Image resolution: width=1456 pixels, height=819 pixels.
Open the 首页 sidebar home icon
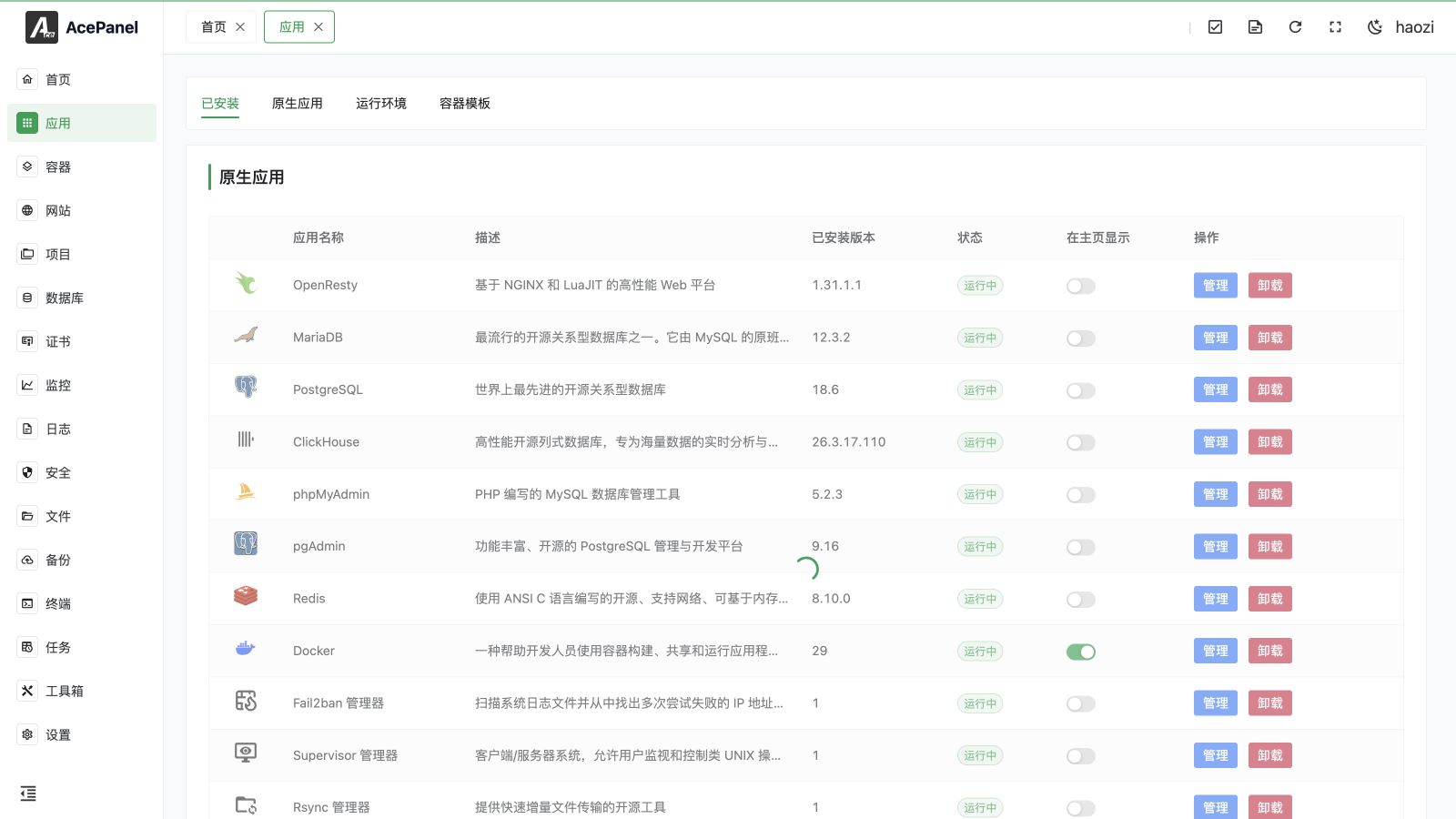click(x=27, y=79)
